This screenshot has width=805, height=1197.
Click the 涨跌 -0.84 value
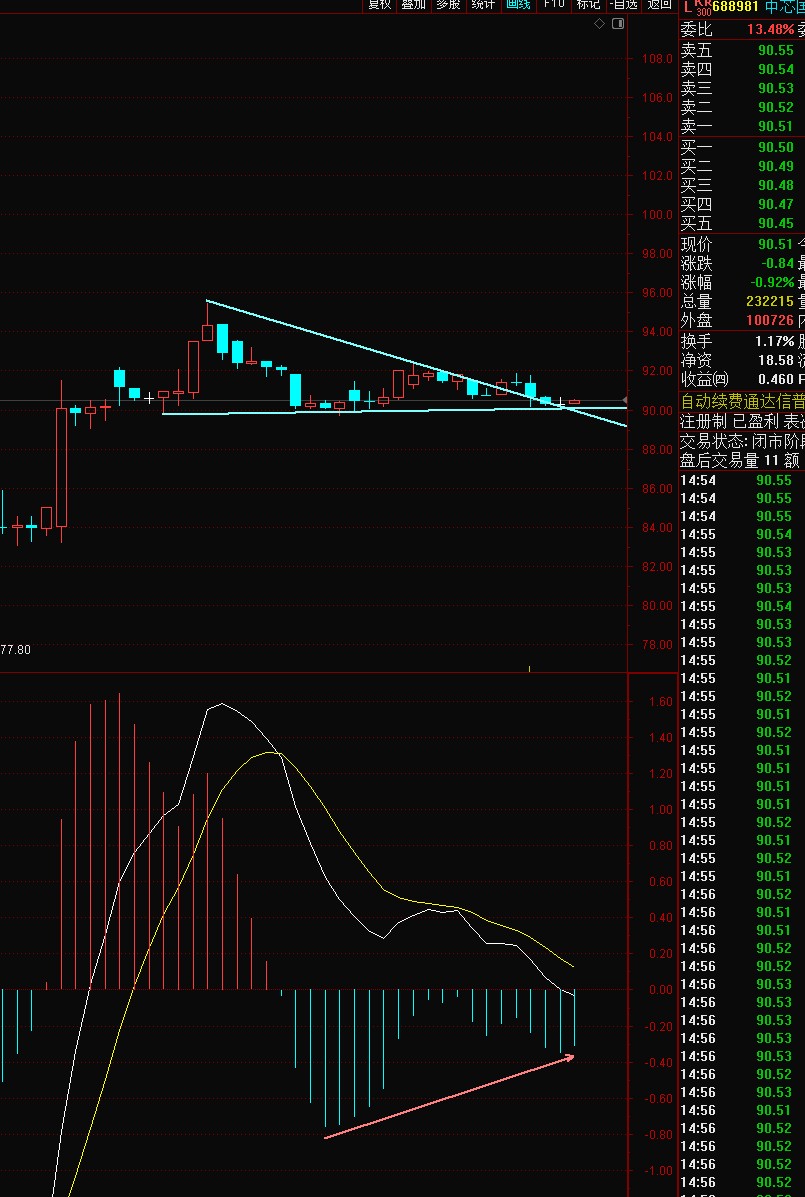[x=778, y=263]
